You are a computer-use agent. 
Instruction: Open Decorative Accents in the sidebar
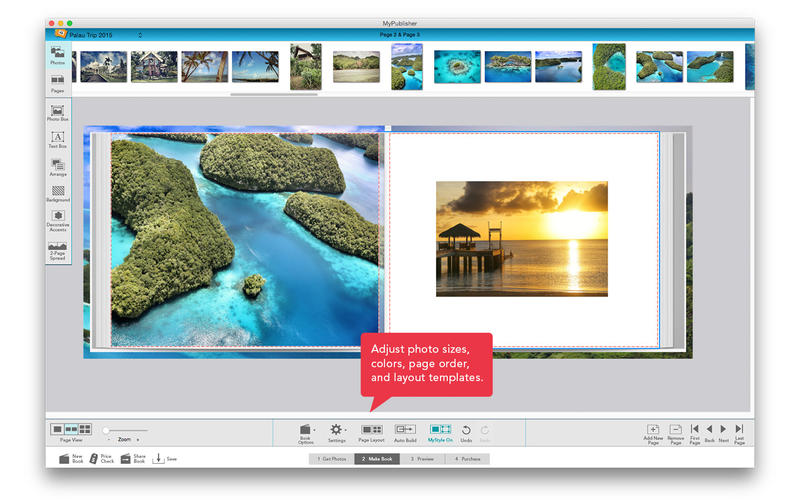pos(58,218)
